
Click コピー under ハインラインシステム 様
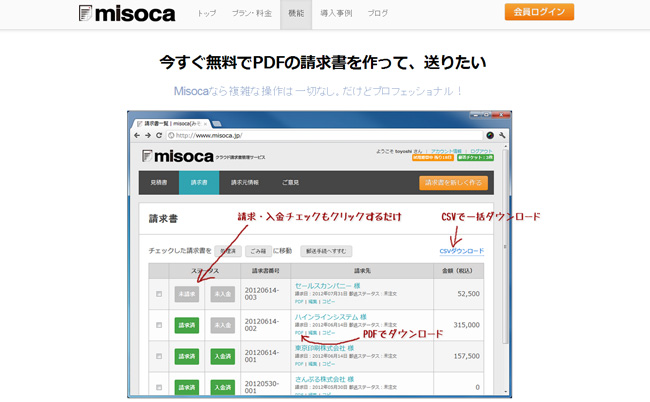click(328, 333)
